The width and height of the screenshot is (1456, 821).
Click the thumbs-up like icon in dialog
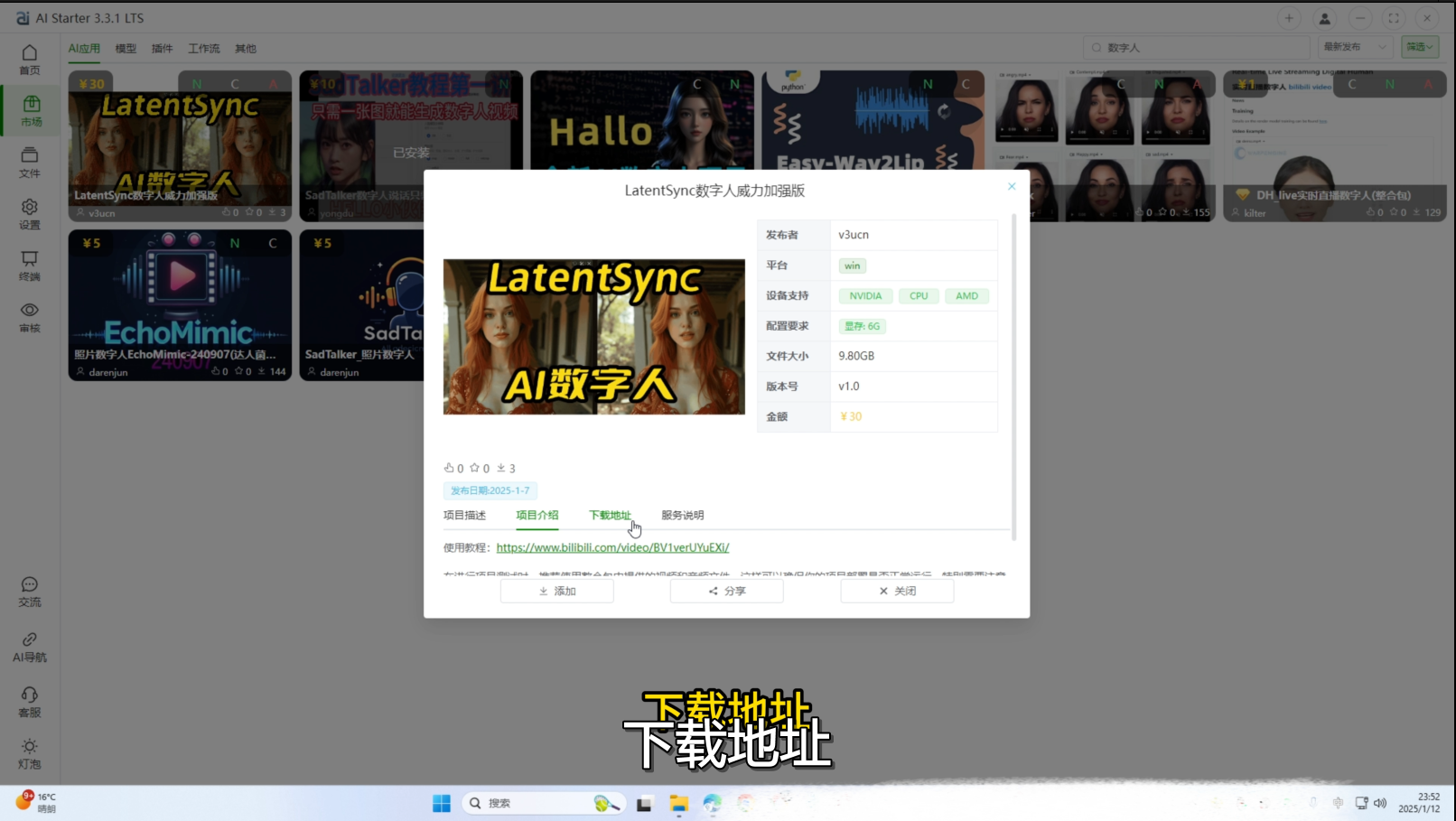tap(449, 468)
